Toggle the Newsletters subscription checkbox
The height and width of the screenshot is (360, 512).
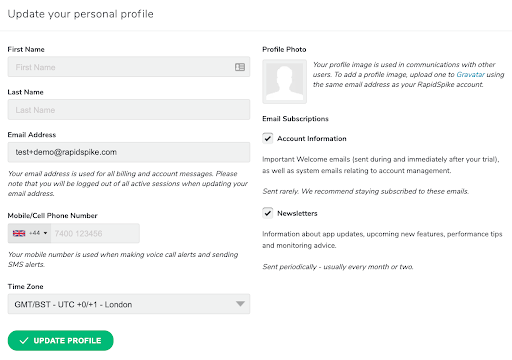tap(268, 213)
